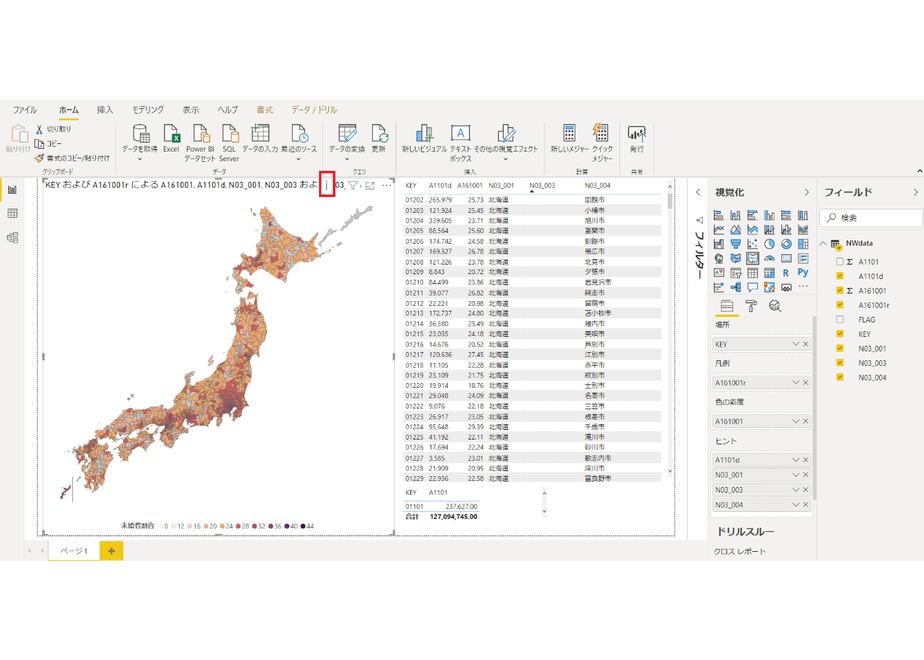
Task: Open the ヘルプ ribbon tab
Action: point(227,110)
